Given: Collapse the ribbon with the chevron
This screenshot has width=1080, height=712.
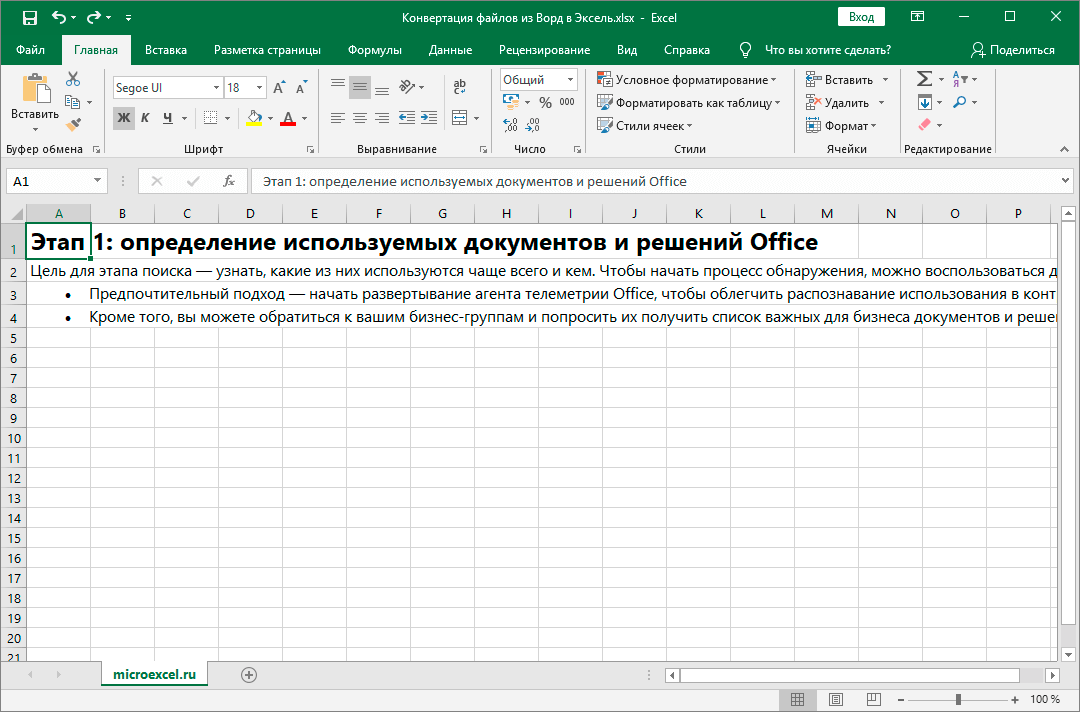Looking at the screenshot, I should click(1064, 149).
